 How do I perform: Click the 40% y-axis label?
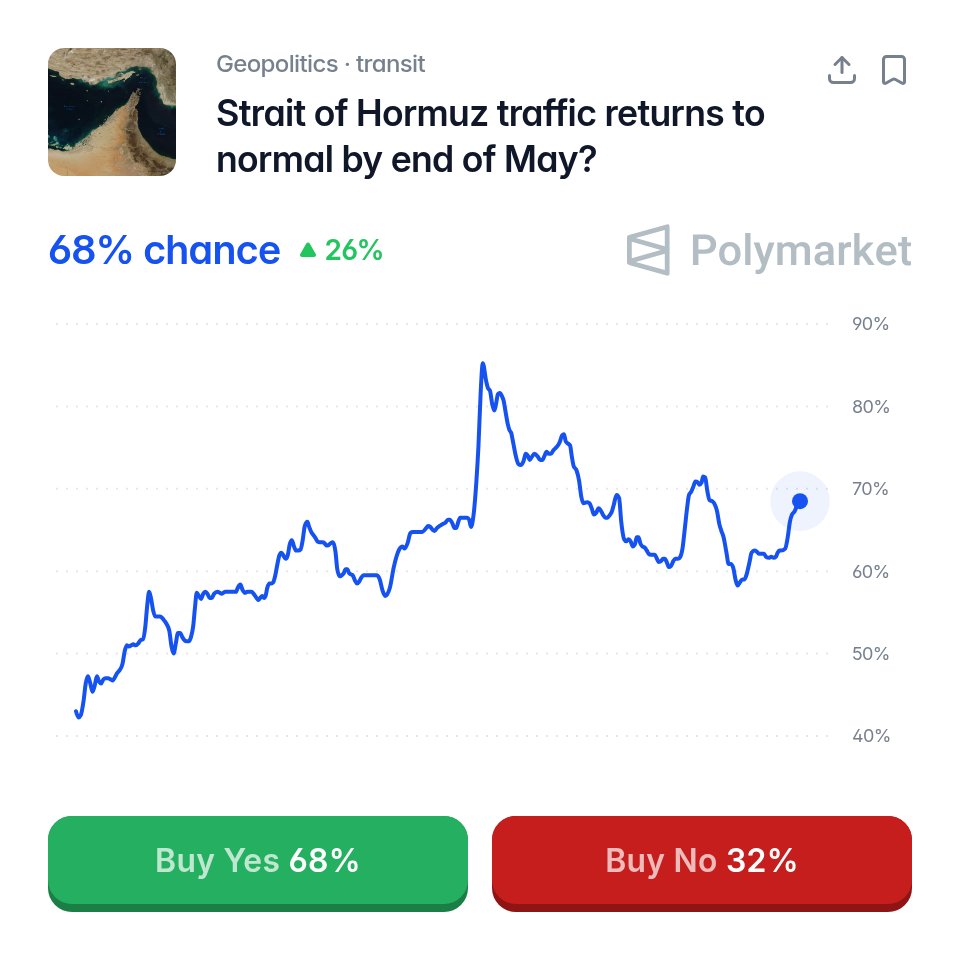[x=870, y=736]
